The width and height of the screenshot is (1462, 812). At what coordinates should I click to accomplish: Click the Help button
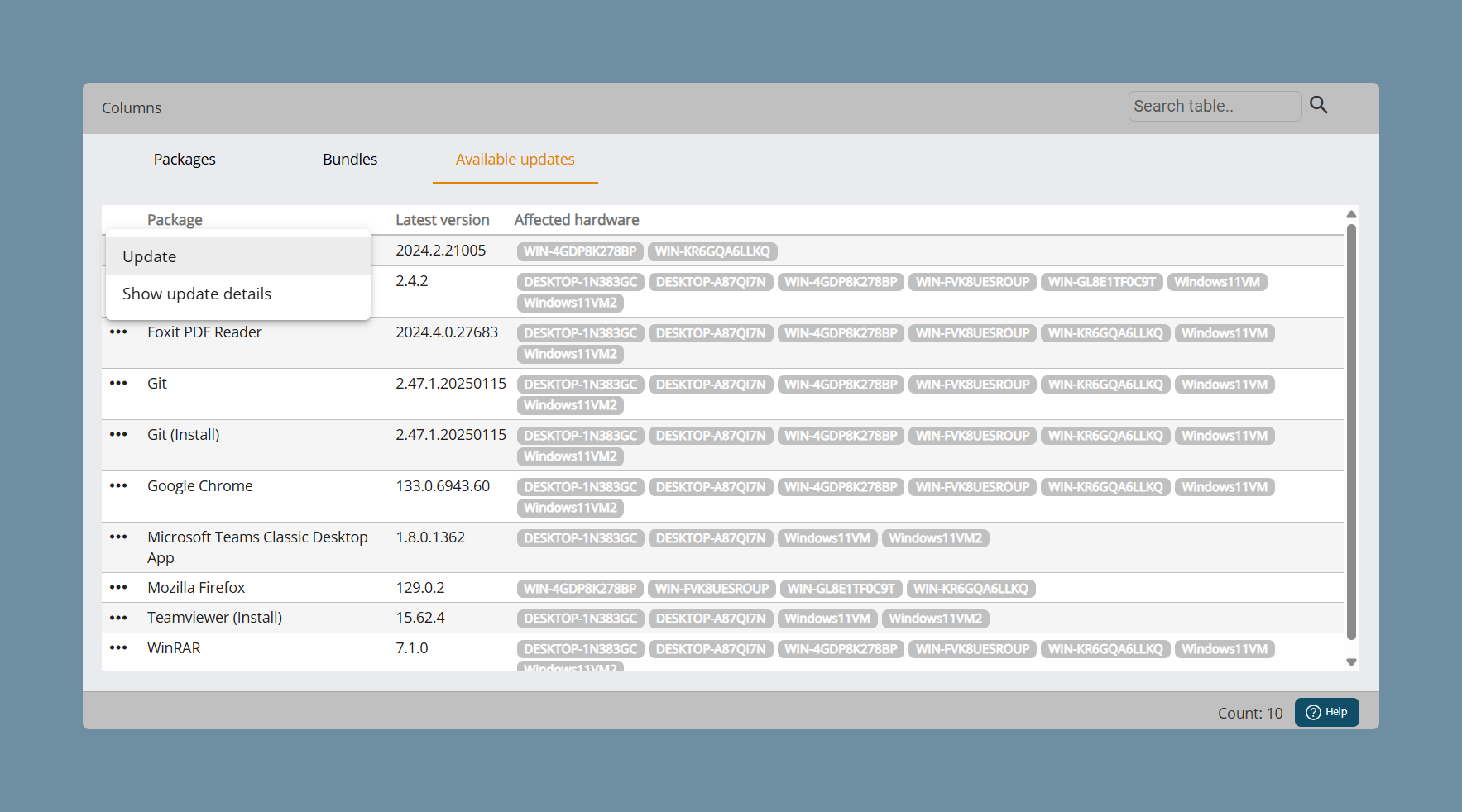[x=1326, y=712]
